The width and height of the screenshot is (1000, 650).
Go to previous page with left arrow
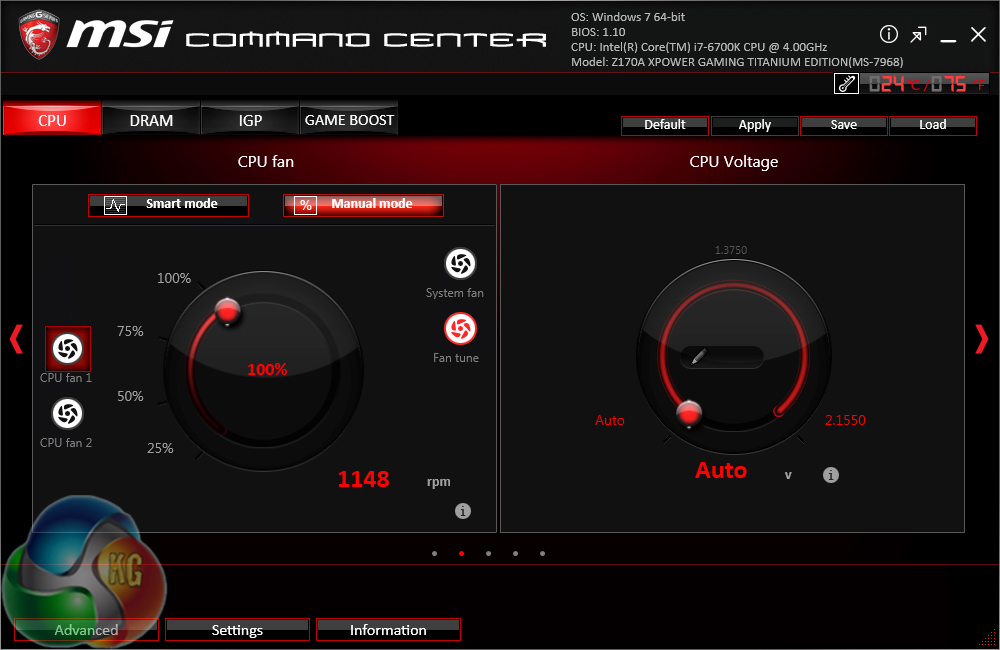tap(17, 339)
